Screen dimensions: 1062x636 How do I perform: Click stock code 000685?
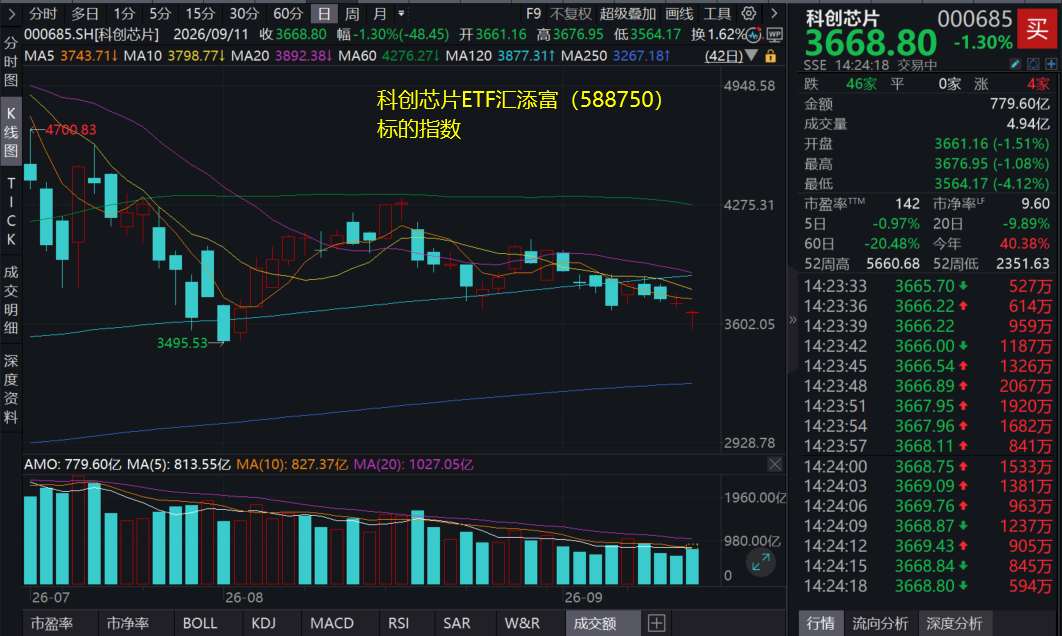pos(974,20)
